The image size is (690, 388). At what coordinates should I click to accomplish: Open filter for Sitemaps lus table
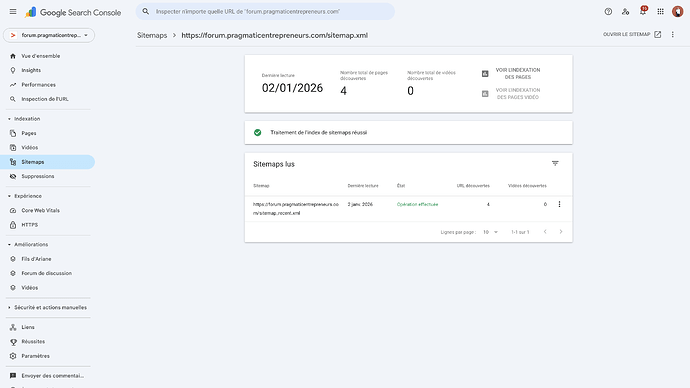click(x=555, y=163)
